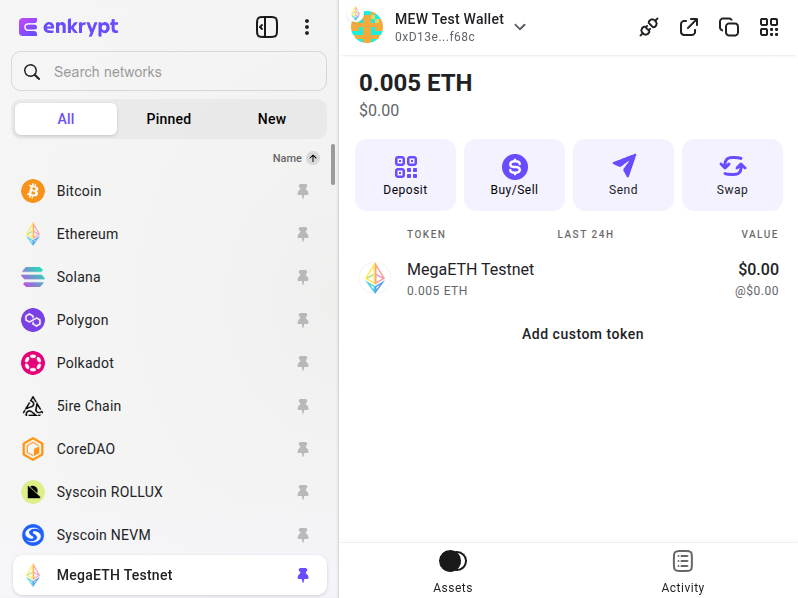
Task: Click the Polygon logo icon
Action: (33, 320)
